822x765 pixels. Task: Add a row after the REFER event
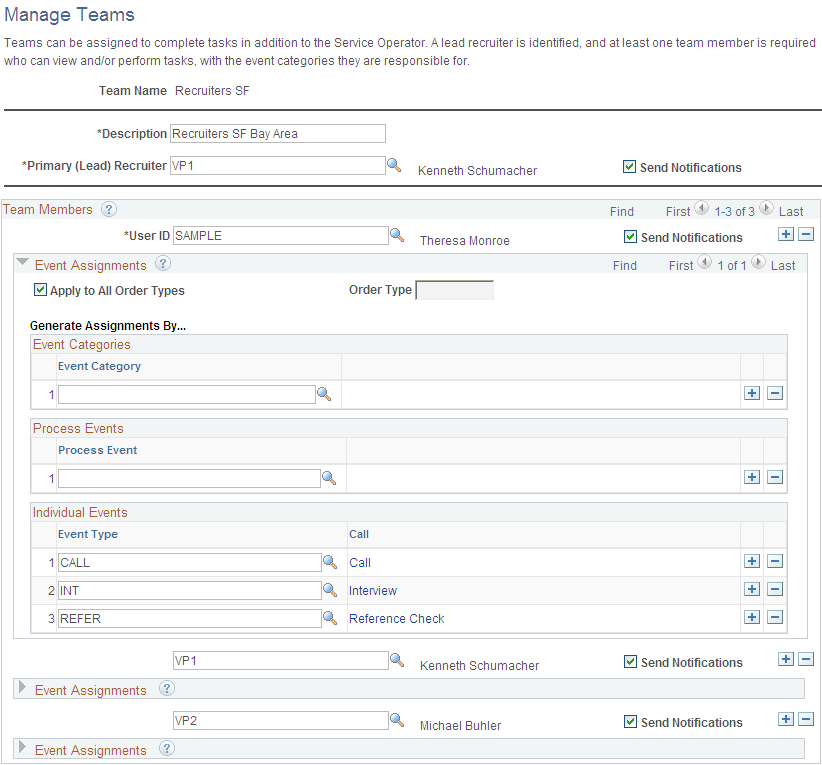click(x=752, y=617)
